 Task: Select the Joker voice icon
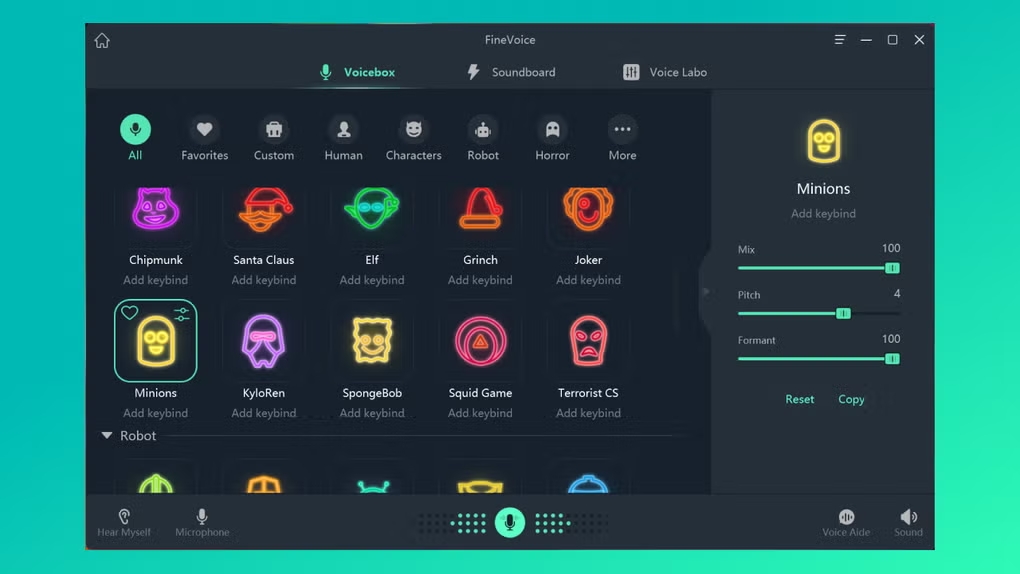[588, 211]
